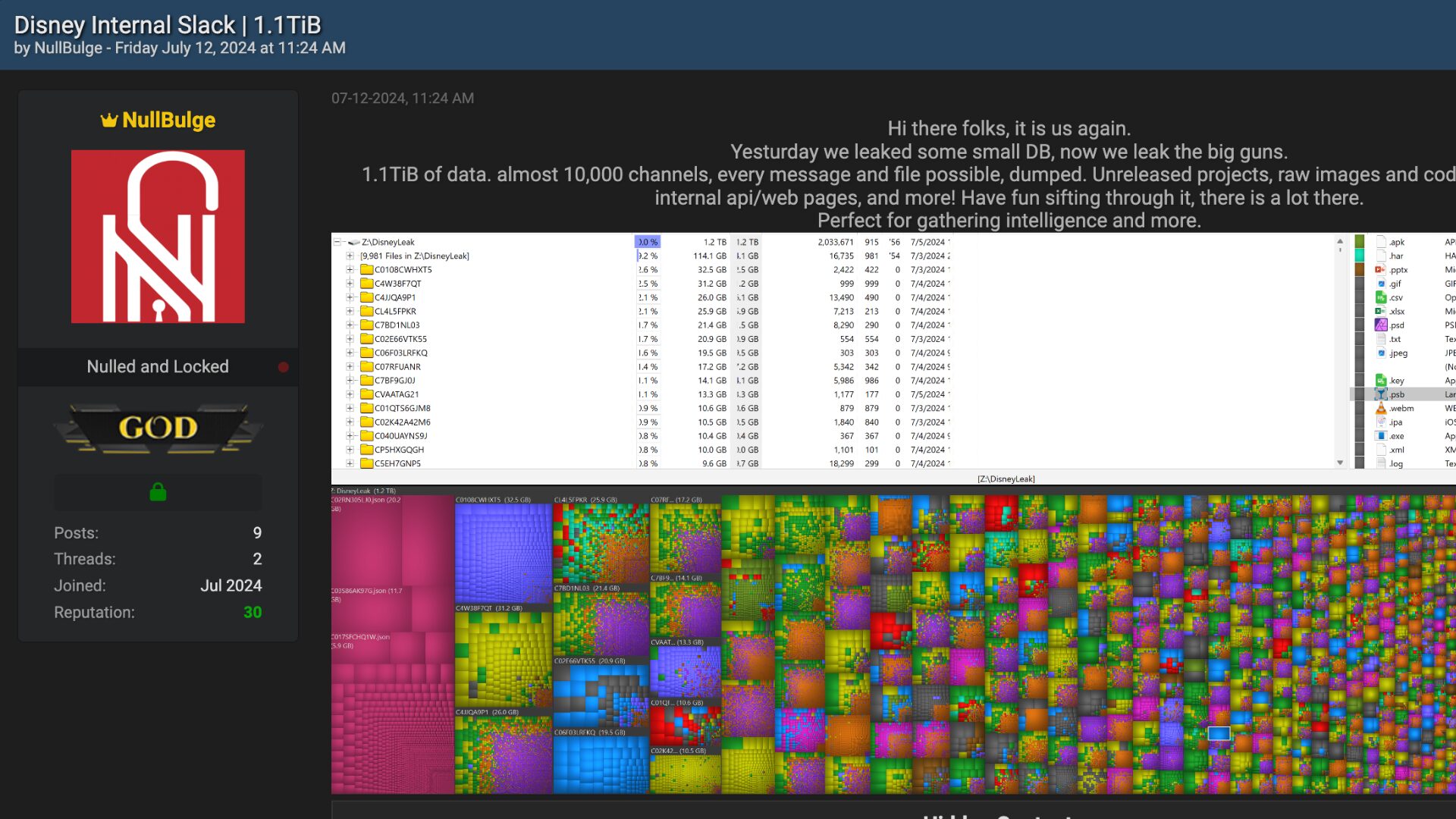Click the .psb file type icon
This screenshot has height=819, width=1456.
click(1381, 394)
